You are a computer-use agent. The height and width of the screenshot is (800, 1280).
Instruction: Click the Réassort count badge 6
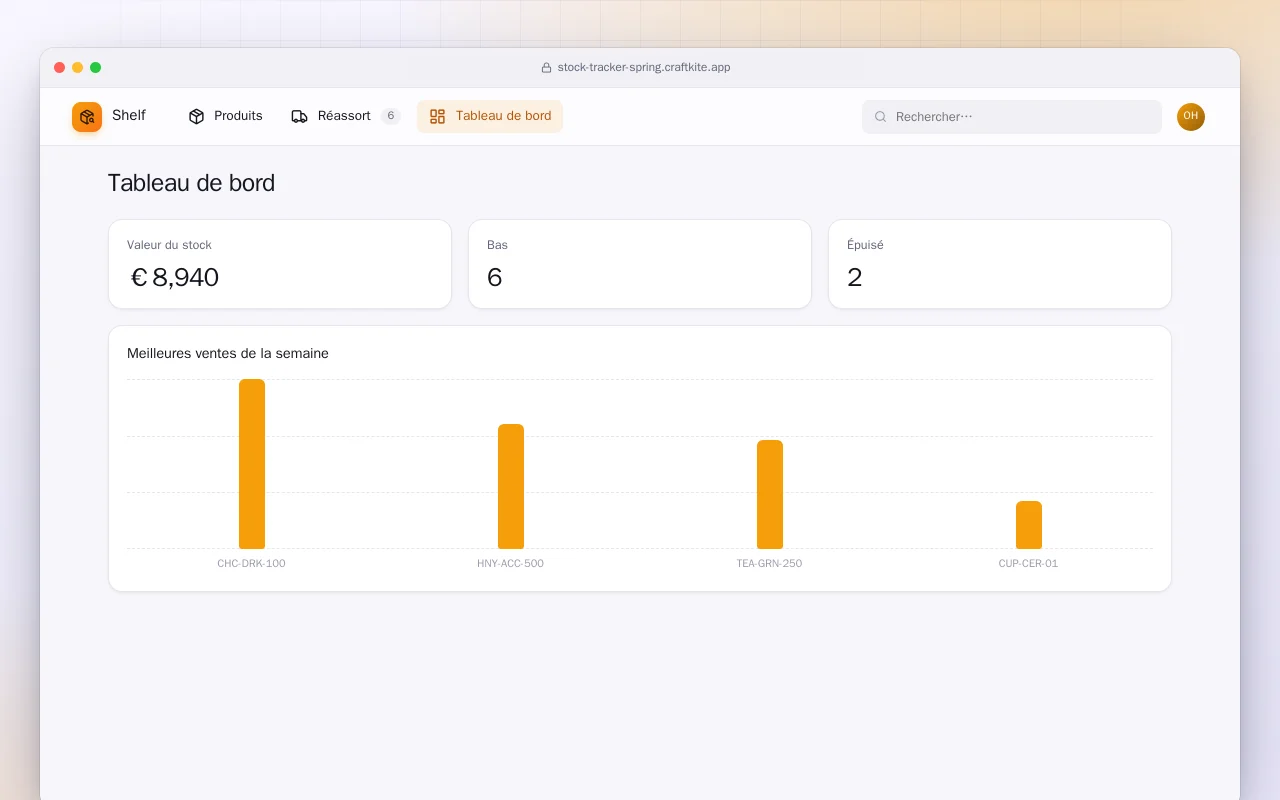391,116
